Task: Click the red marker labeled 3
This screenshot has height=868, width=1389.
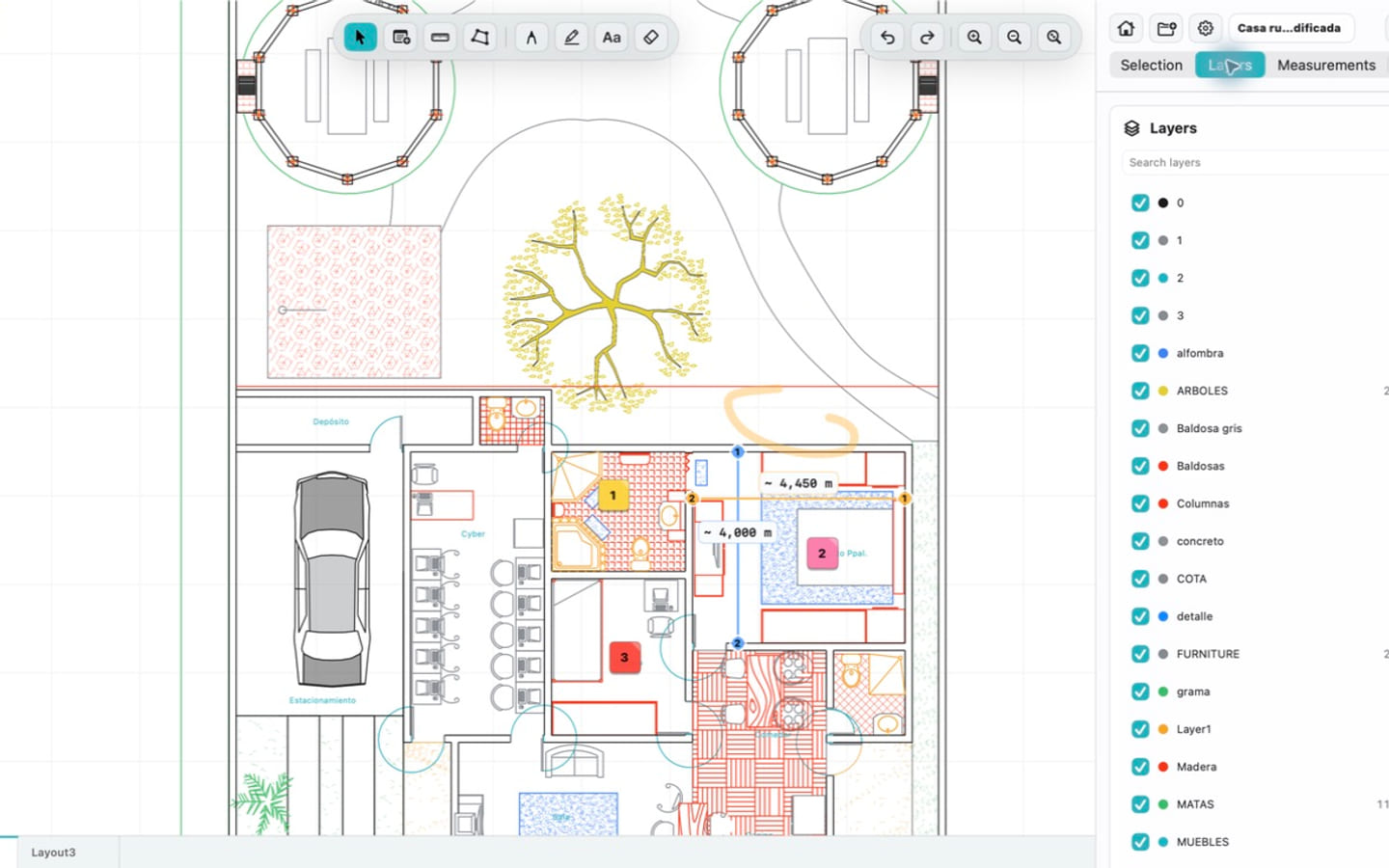Action: (x=624, y=658)
